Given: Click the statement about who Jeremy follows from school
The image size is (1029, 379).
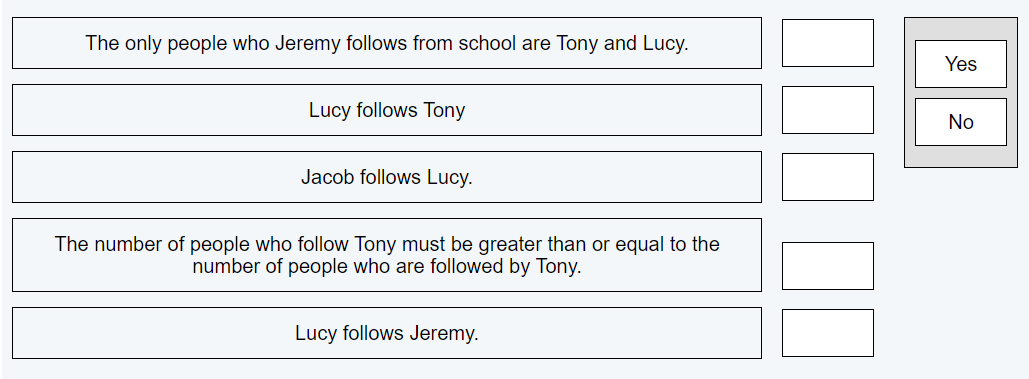Looking at the screenshot, I should point(387,43).
